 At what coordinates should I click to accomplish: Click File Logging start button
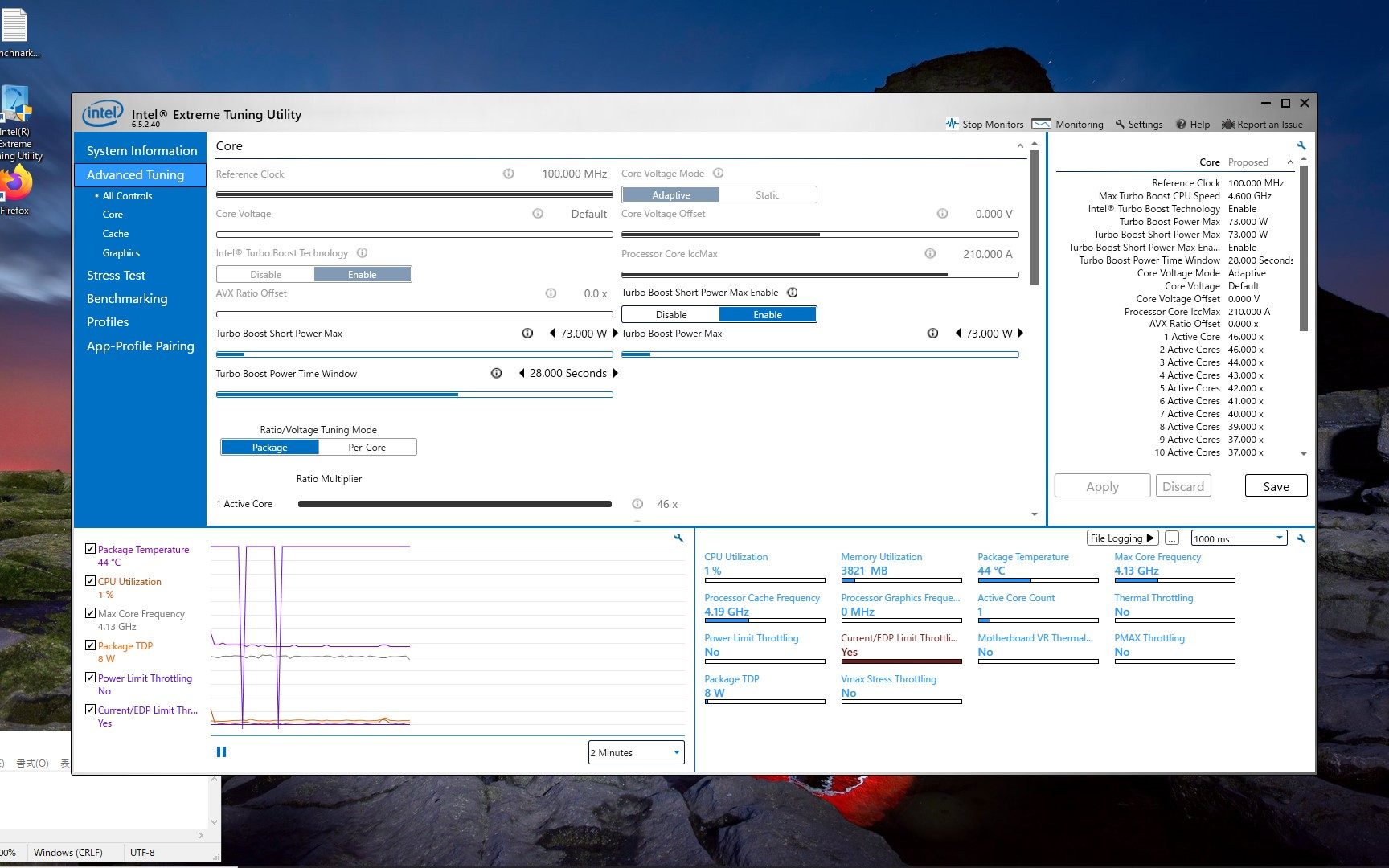1122,538
